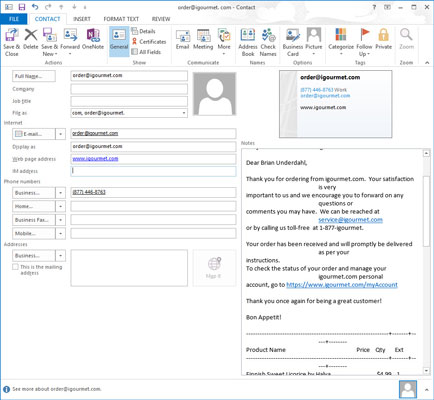Edit the Business Card
Screen dimensions: 434x400
[x=293, y=42]
